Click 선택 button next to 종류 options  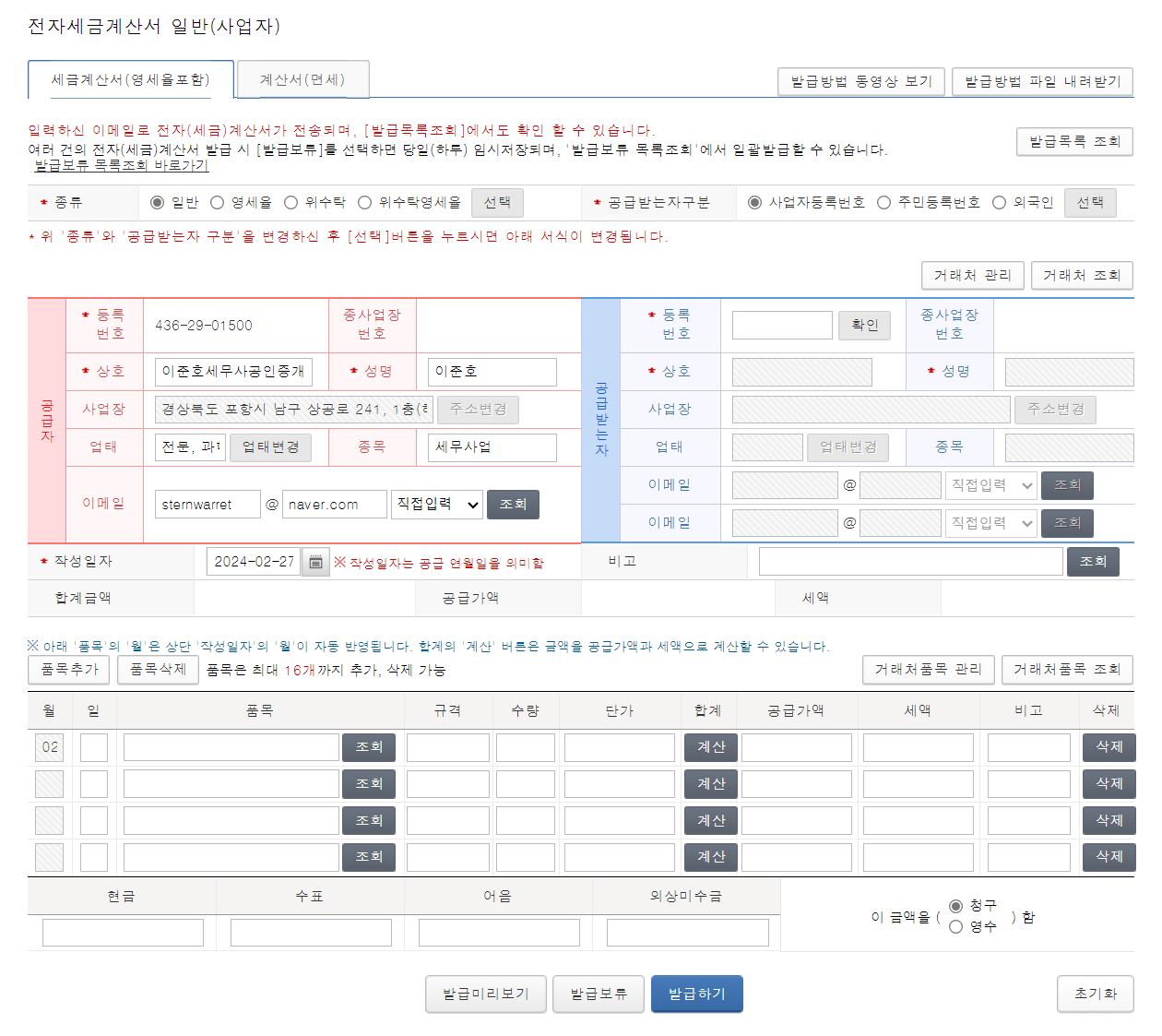tap(498, 202)
